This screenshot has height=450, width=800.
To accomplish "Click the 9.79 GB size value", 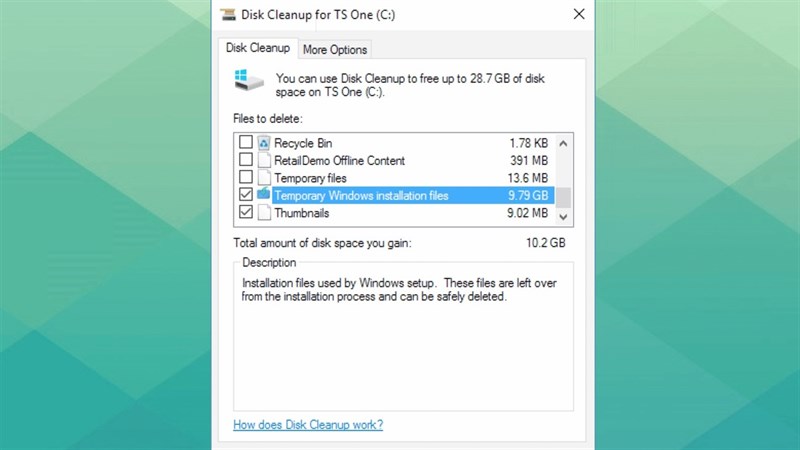I will (x=528, y=195).
